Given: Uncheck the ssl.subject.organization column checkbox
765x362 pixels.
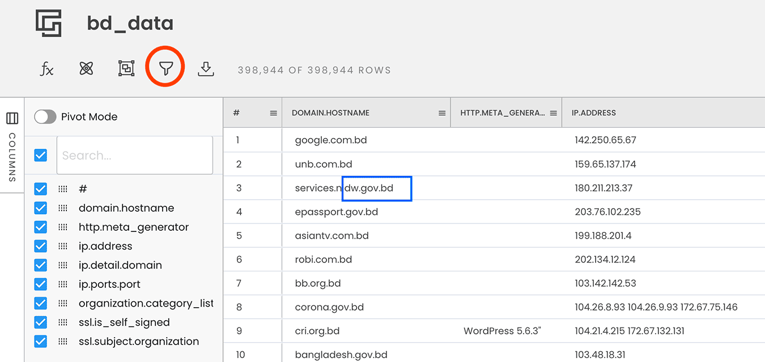Looking at the screenshot, I should 40,341.
